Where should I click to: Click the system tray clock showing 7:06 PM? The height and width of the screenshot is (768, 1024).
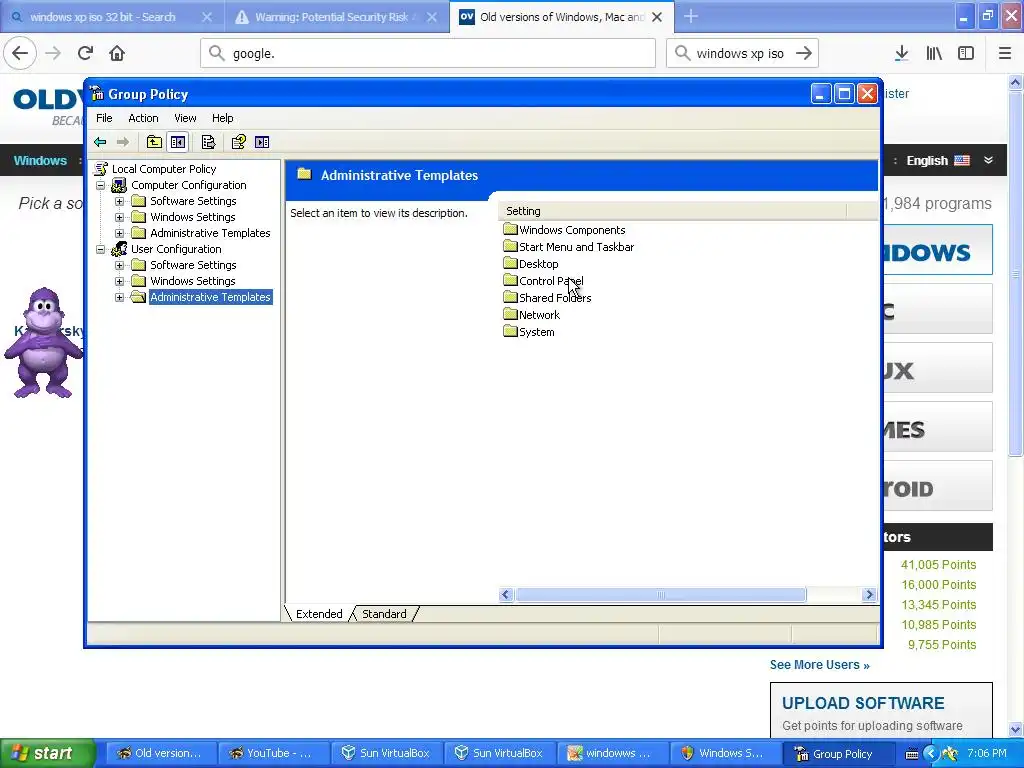987,753
